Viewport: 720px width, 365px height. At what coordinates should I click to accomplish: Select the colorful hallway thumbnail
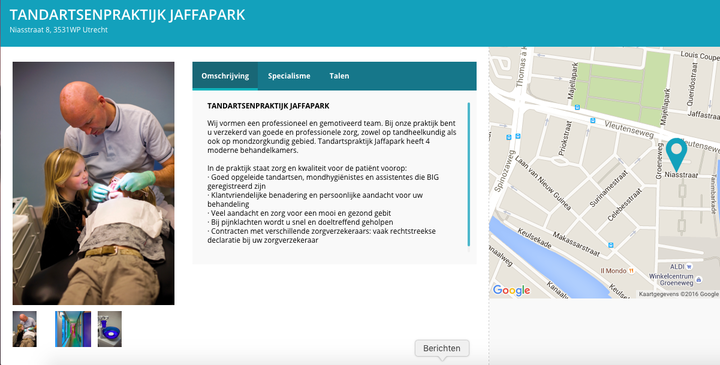(x=73, y=329)
